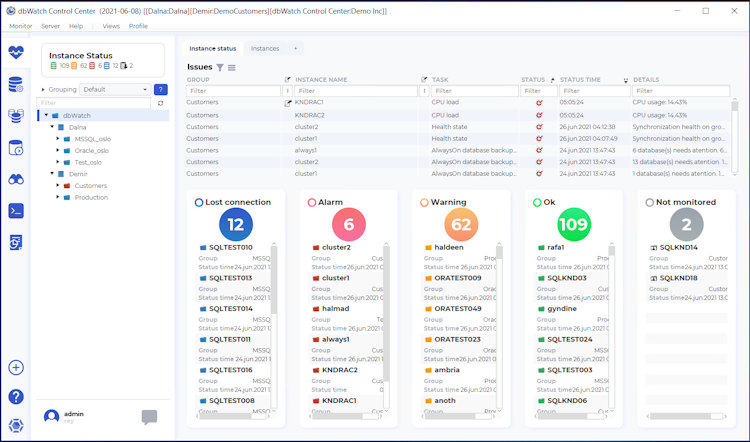The width and height of the screenshot is (750, 442).
Task: Select the Instance status tab
Action: pos(213,48)
